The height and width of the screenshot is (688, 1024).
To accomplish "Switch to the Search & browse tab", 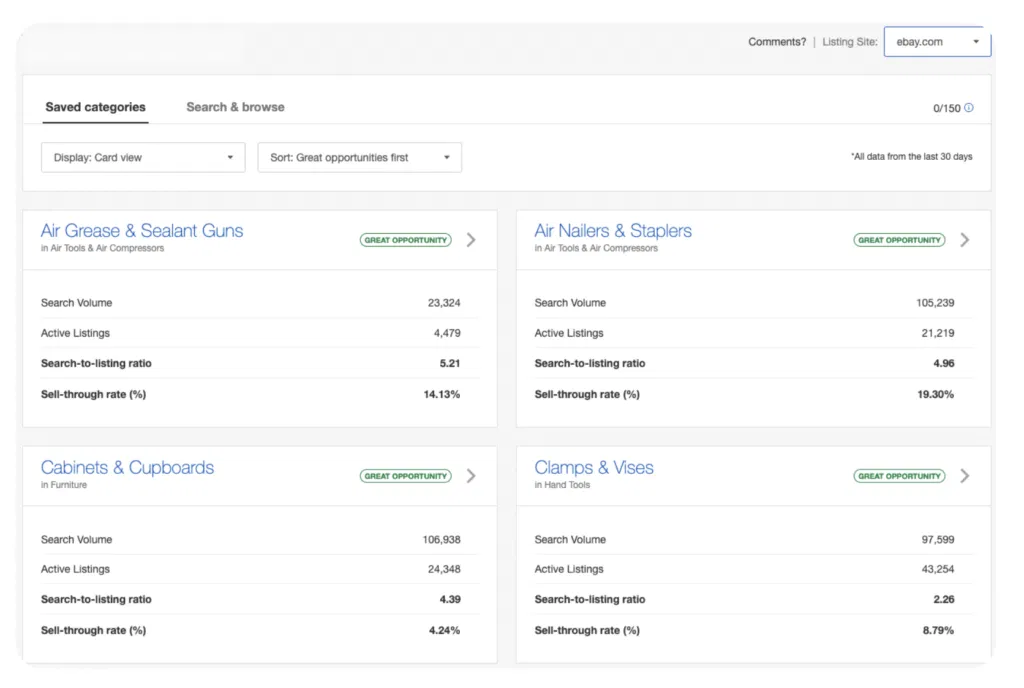I will pyautogui.click(x=235, y=107).
